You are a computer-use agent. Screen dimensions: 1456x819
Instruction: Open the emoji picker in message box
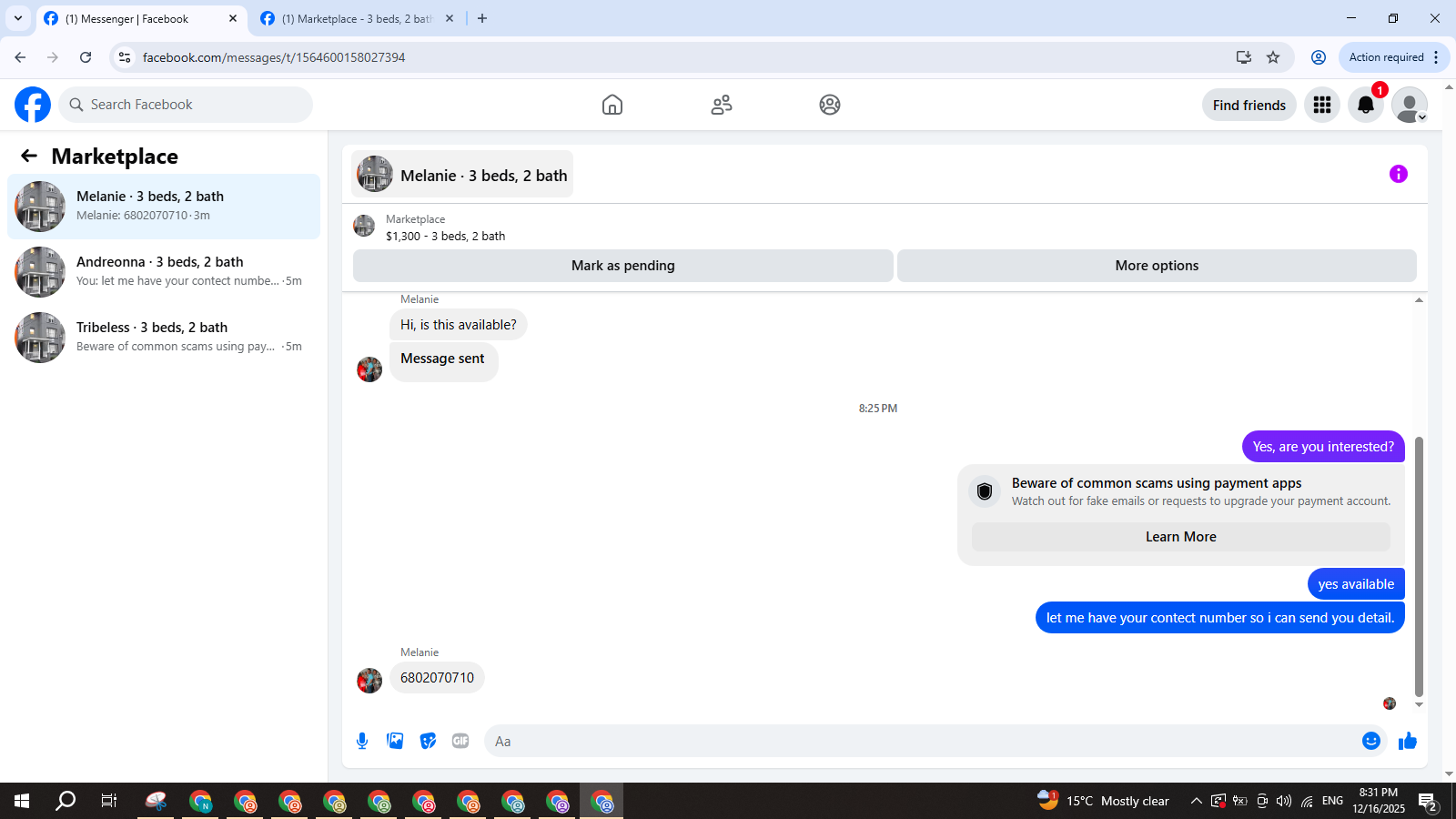pos(1371,741)
